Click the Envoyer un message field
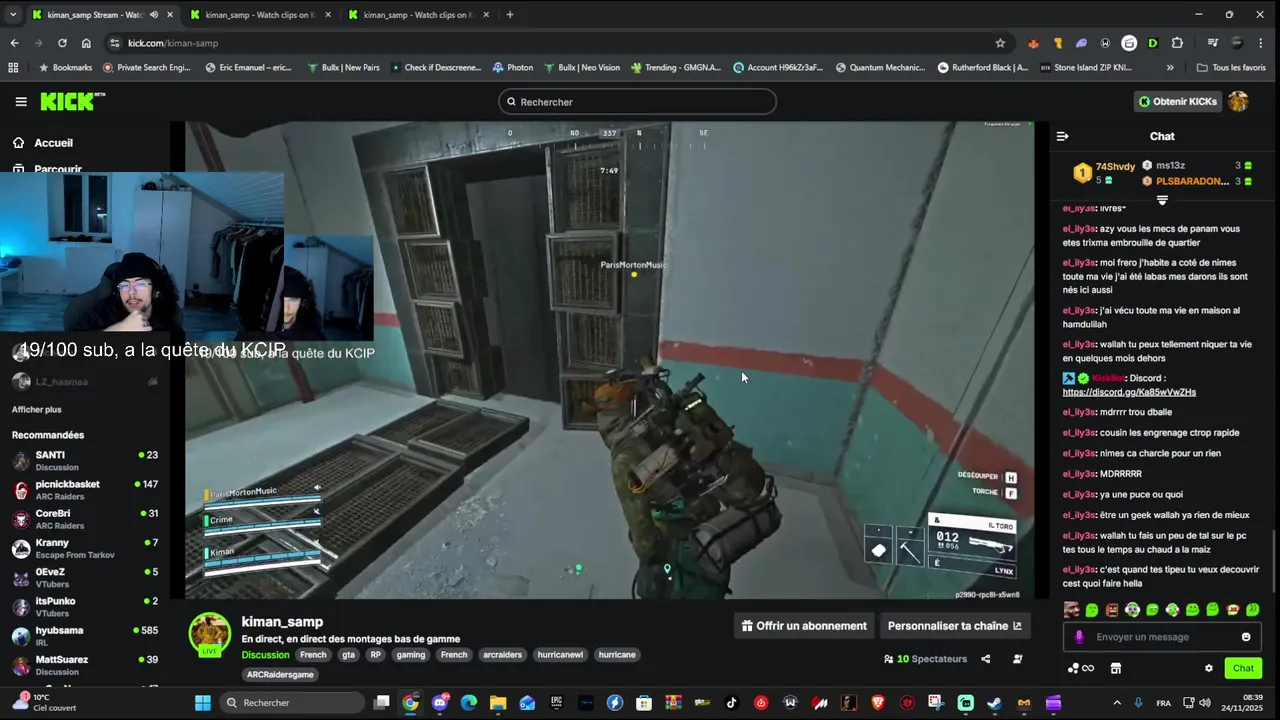This screenshot has height=720, width=1280. [1162, 637]
